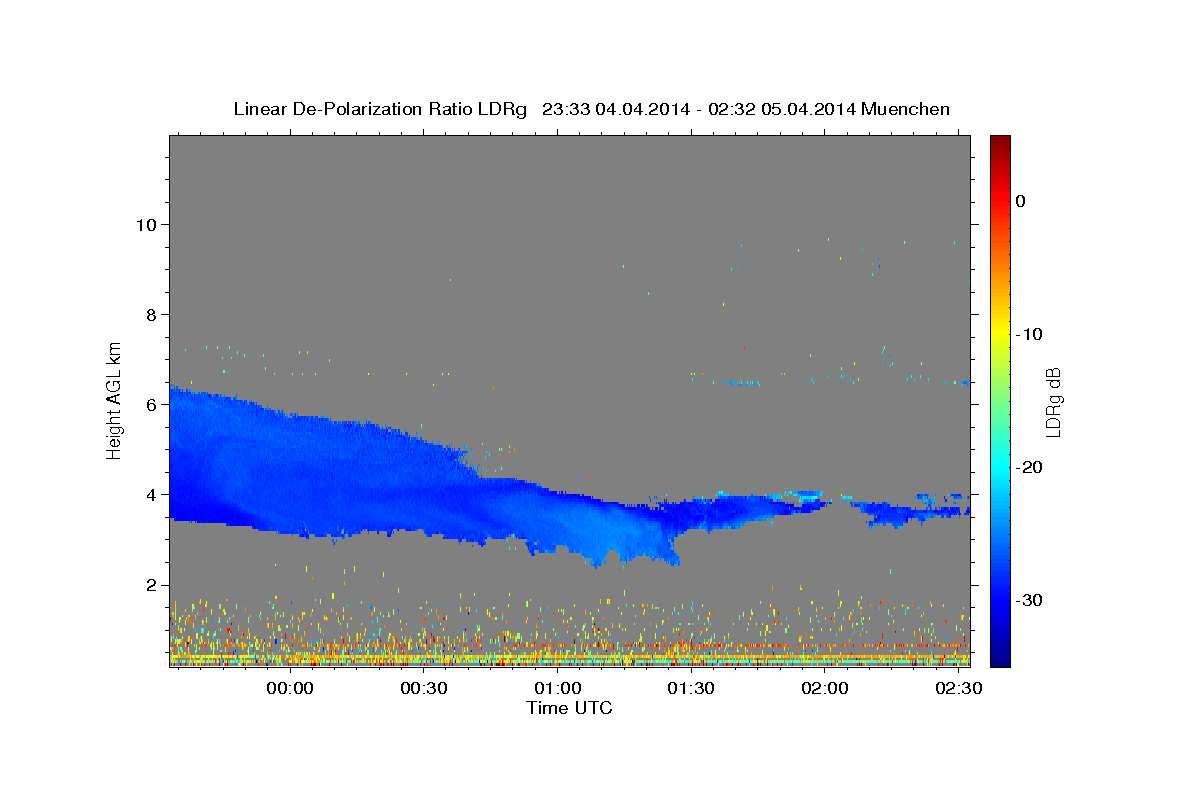Select the 00:30 time tick label
1200x800 pixels.
[x=424, y=689]
